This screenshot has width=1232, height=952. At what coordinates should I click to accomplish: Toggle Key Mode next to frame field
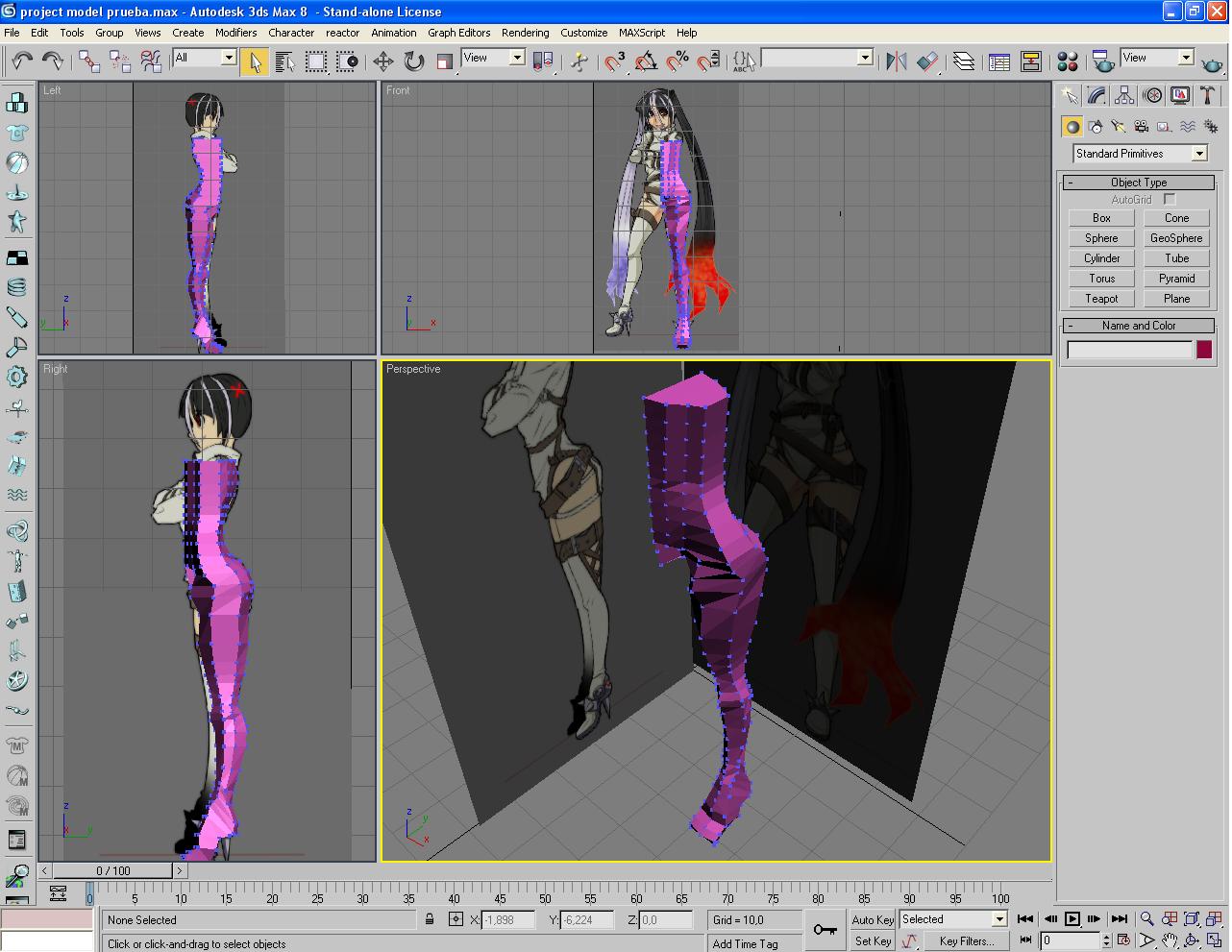(1025, 940)
